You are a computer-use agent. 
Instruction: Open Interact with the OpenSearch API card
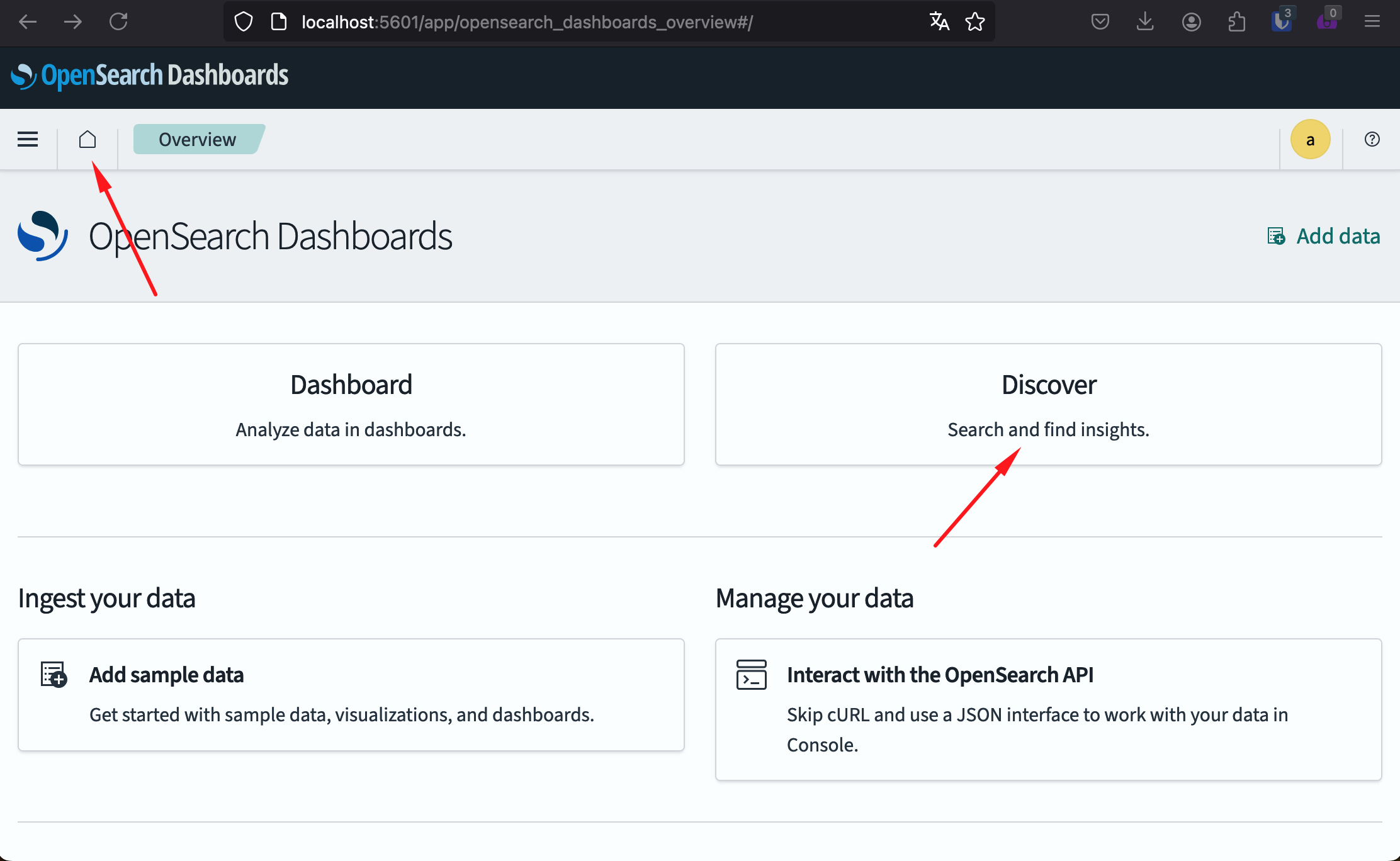point(1049,710)
